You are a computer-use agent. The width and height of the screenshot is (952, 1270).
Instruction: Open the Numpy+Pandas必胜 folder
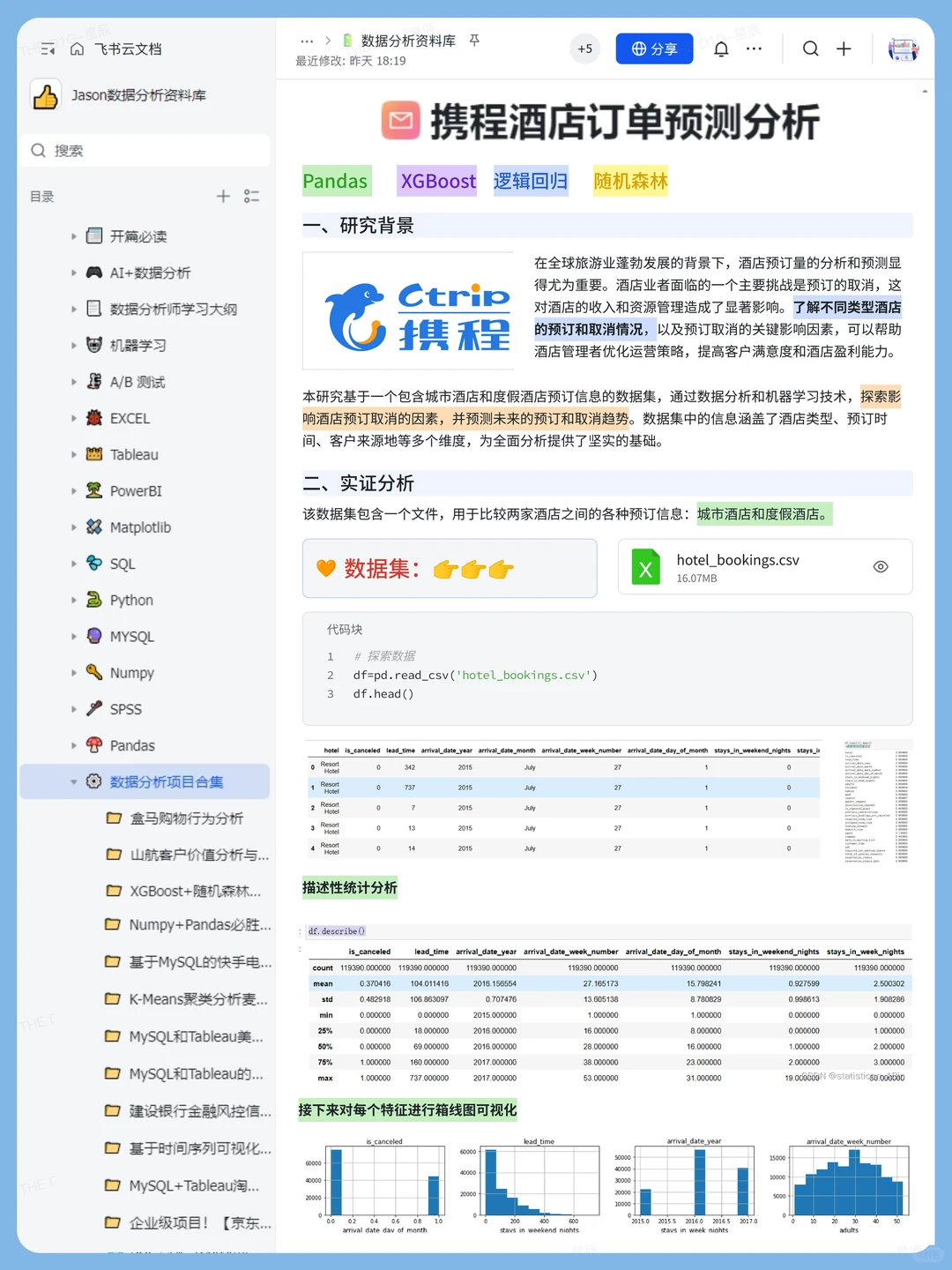[x=188, y=925]
